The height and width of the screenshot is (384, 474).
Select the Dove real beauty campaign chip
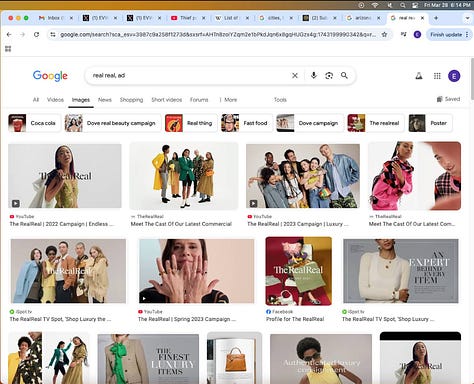113,123
